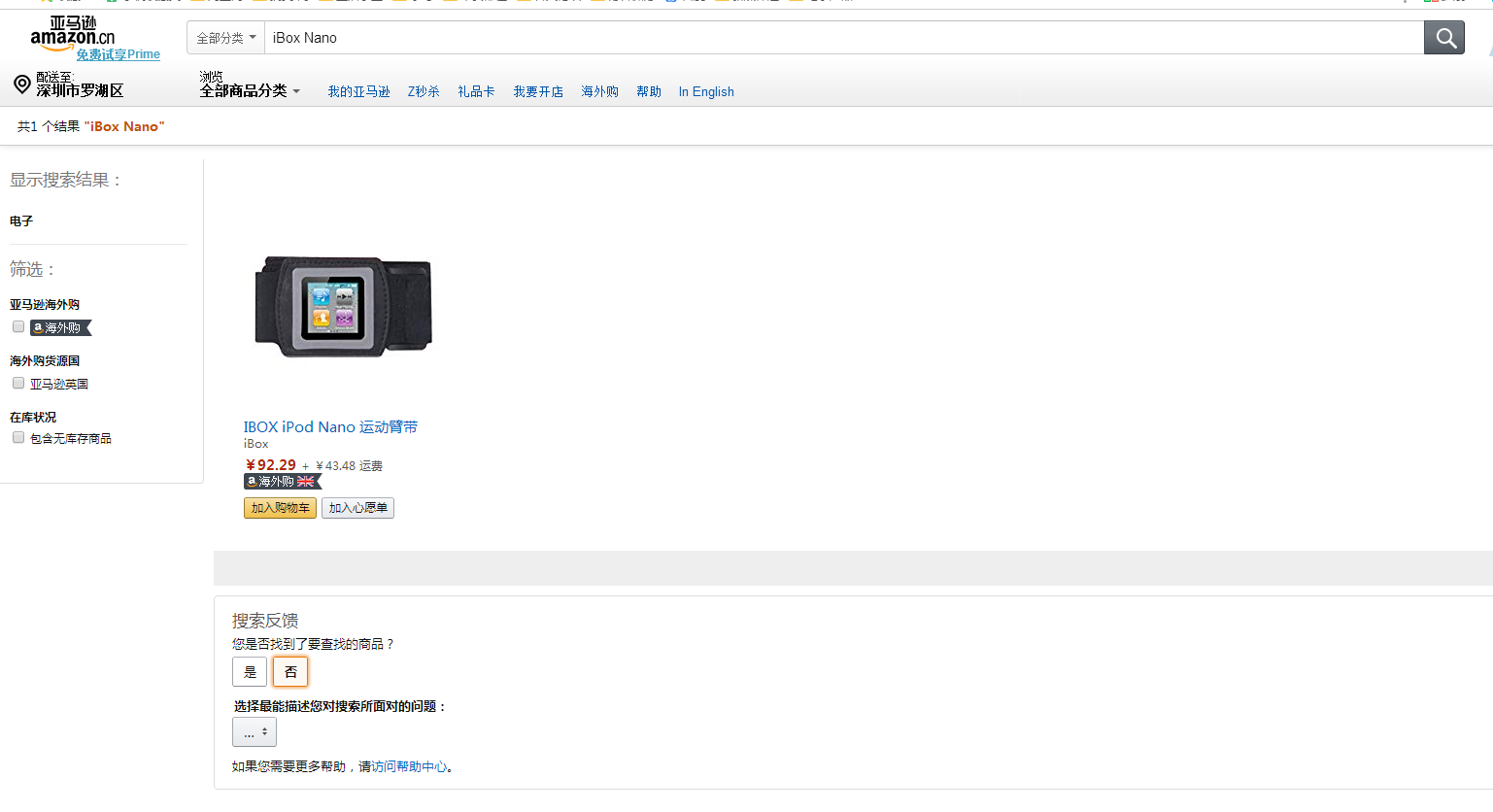Click the iBox brand name under product
Image resolution: width=1493 pixels, height=812 pixels.
tap(255, 444)
